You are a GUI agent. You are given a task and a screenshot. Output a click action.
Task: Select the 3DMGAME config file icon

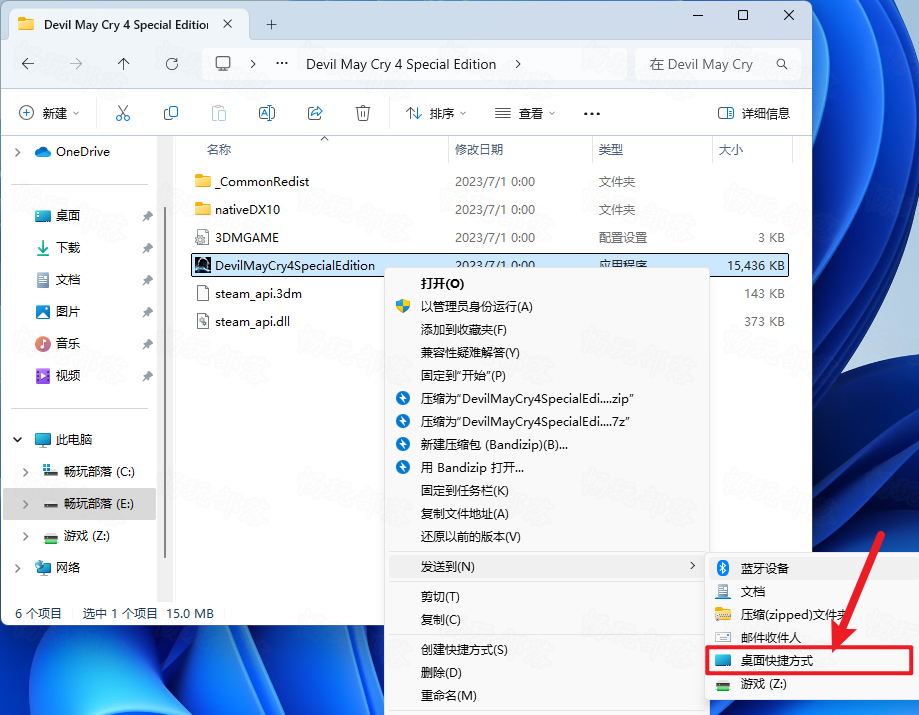[x=202, y=237]
